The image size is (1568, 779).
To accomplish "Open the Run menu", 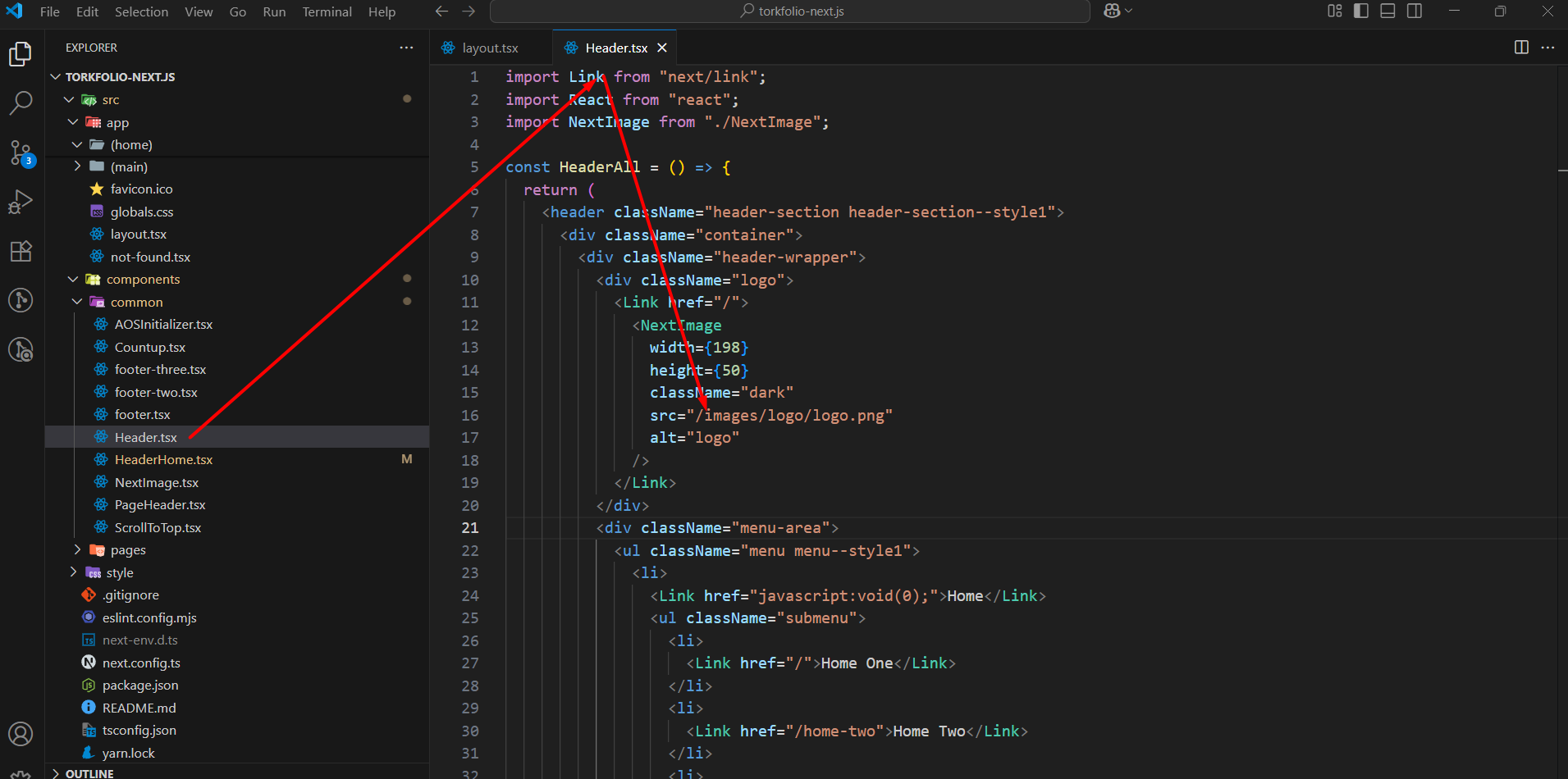I will 274,11.
